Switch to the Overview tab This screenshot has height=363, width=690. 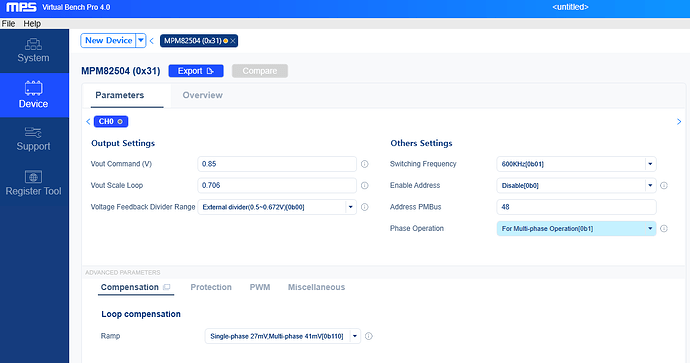pos(202,95)
